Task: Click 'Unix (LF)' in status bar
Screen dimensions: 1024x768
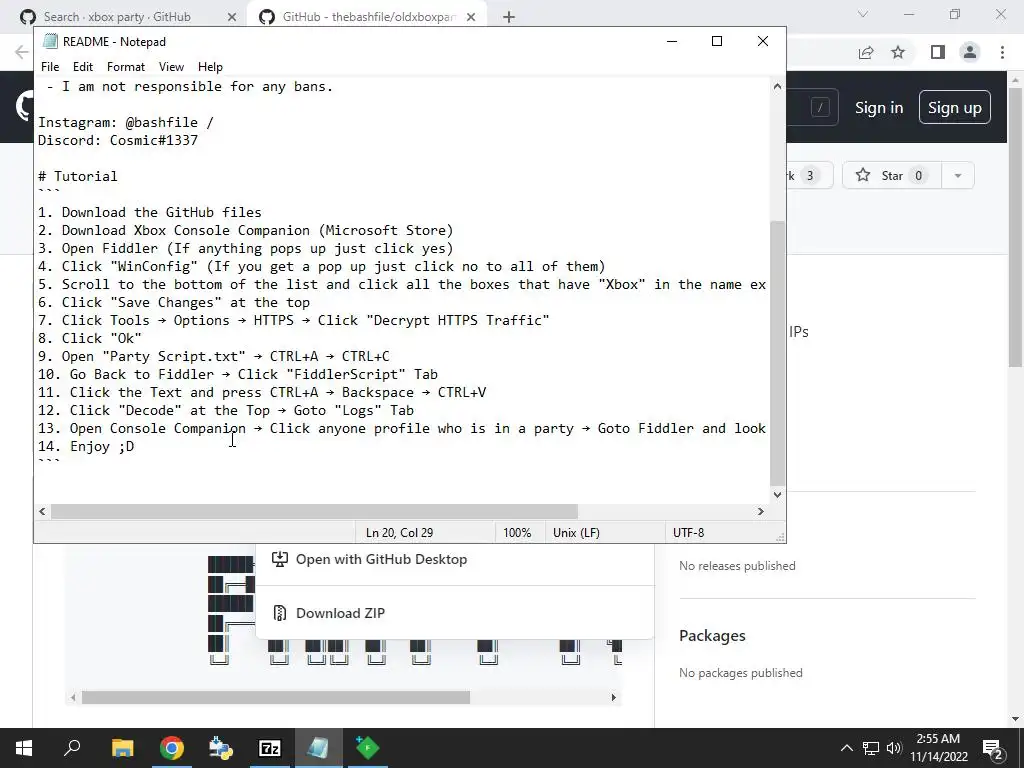Action: [576, 533]
